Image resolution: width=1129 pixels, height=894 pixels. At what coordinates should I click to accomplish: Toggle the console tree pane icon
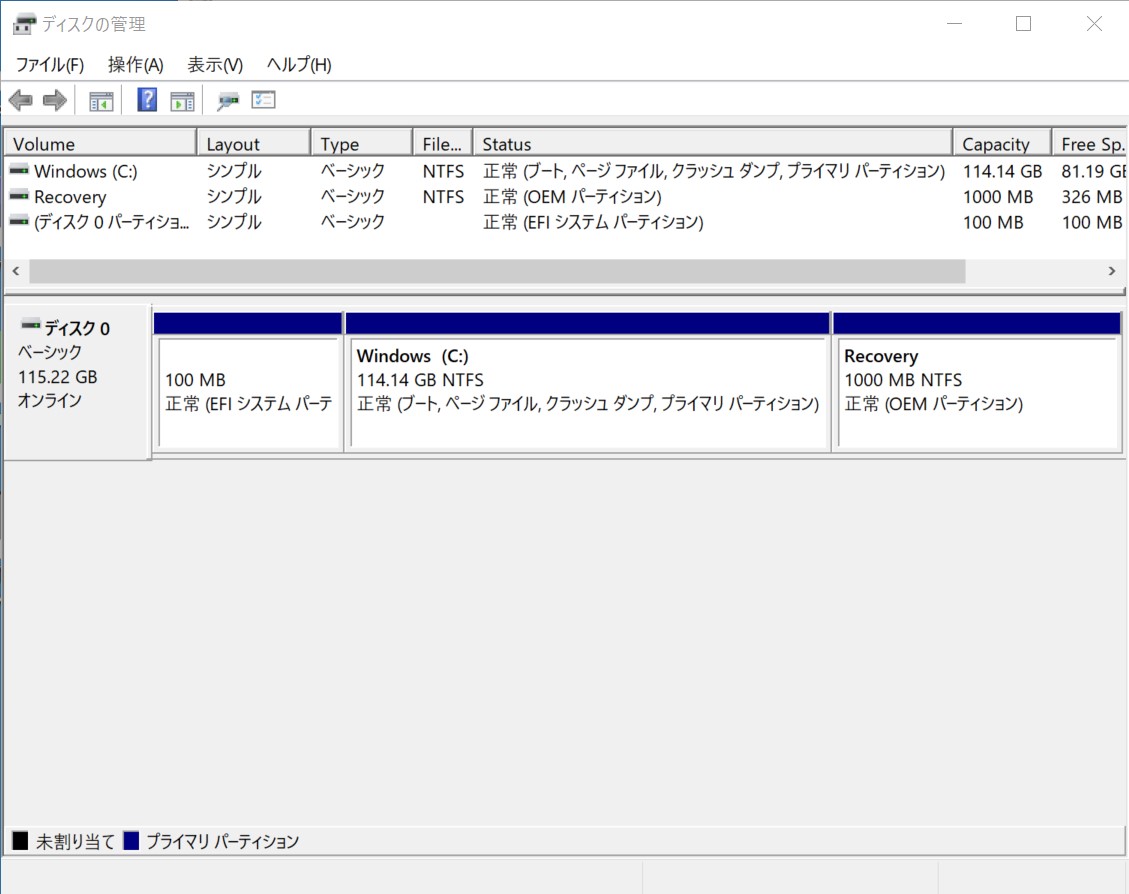click(x=102, y=101)
